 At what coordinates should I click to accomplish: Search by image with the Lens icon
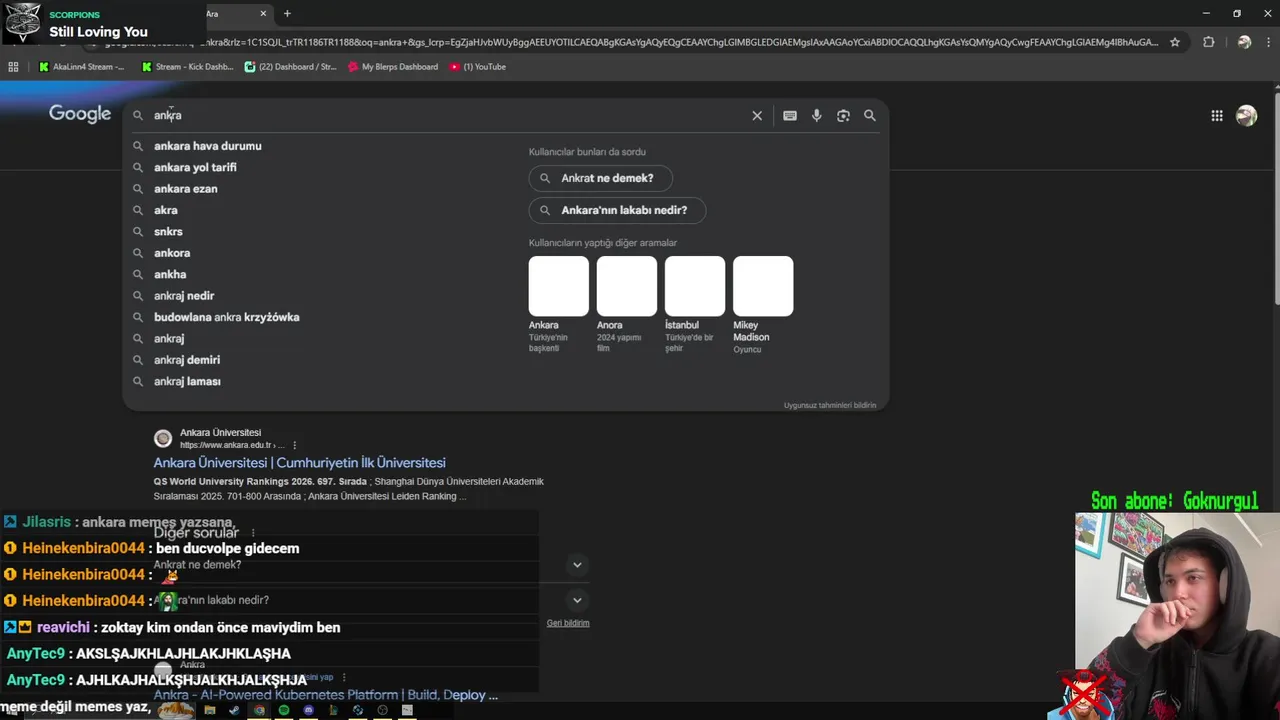coord(843,116)
